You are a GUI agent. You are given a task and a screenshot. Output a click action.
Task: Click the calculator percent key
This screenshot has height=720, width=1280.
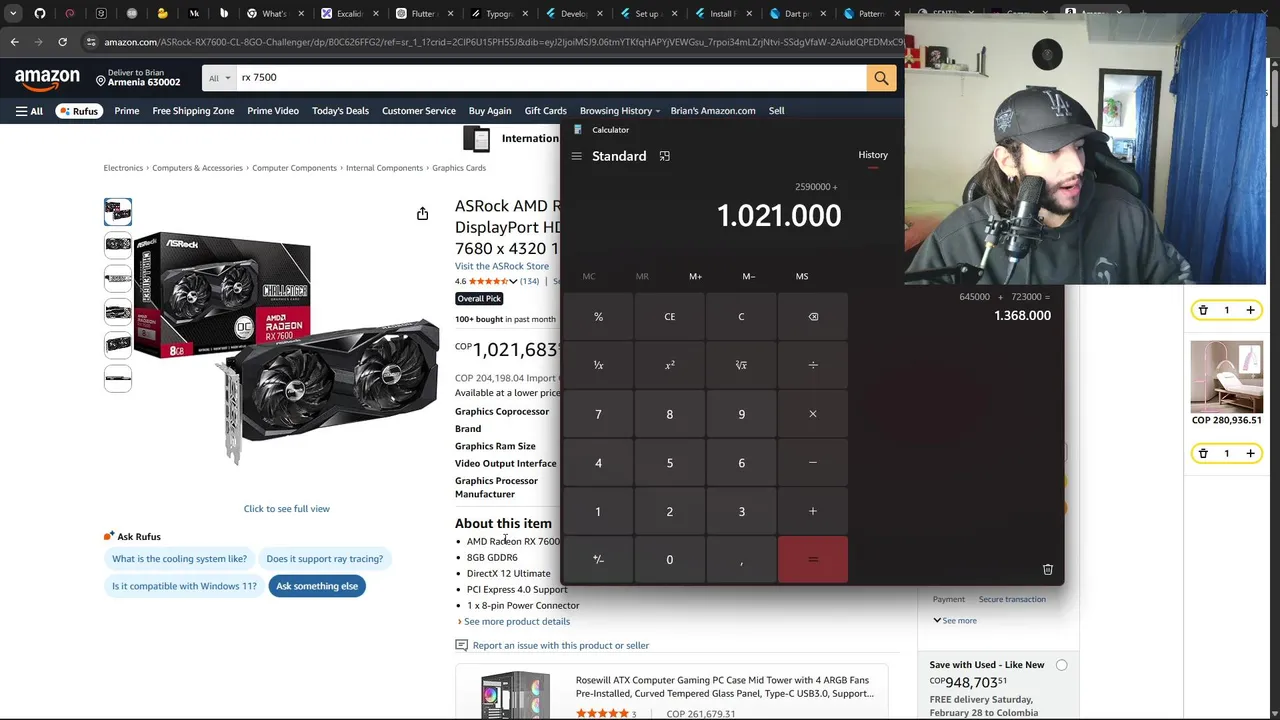pyautogui.click(x=598, y=317)
